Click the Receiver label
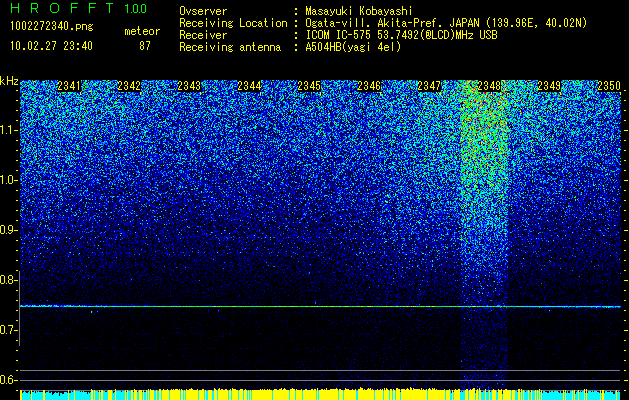This screenshot has width=629, height=400. pyautogui.click(x=203, y=35)
